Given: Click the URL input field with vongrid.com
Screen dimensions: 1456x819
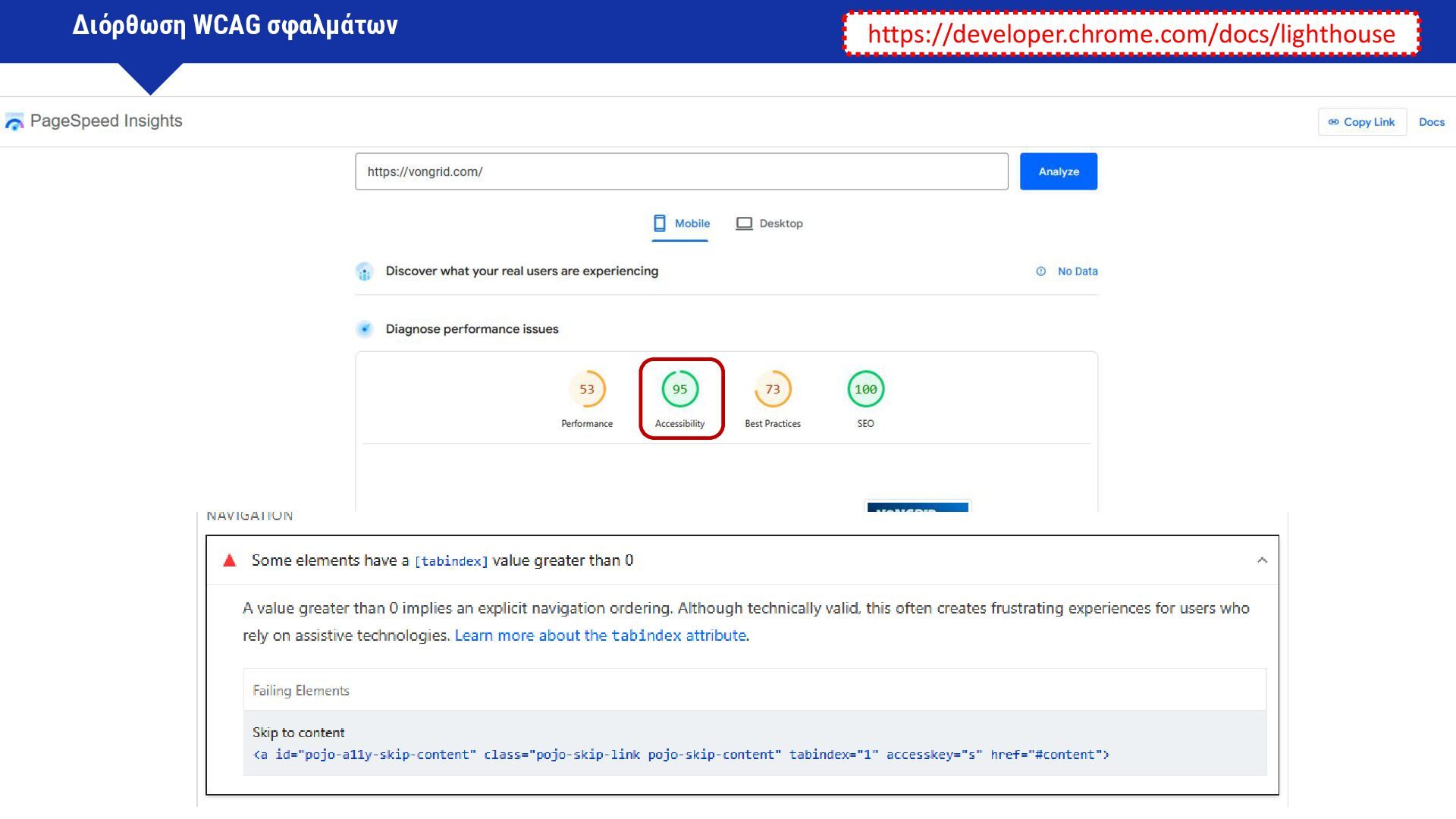Looking at the screenshot, I should (681, 172).
